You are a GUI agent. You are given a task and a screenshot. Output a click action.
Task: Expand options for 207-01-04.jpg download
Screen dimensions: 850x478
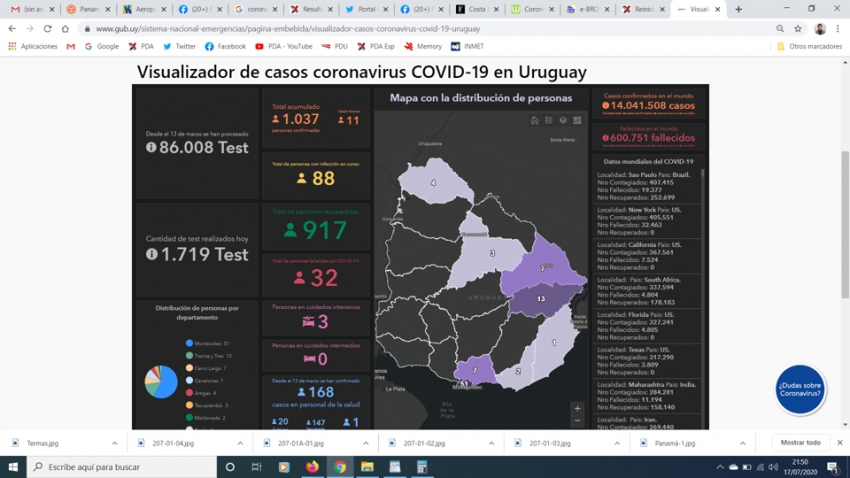click(240, 443)
